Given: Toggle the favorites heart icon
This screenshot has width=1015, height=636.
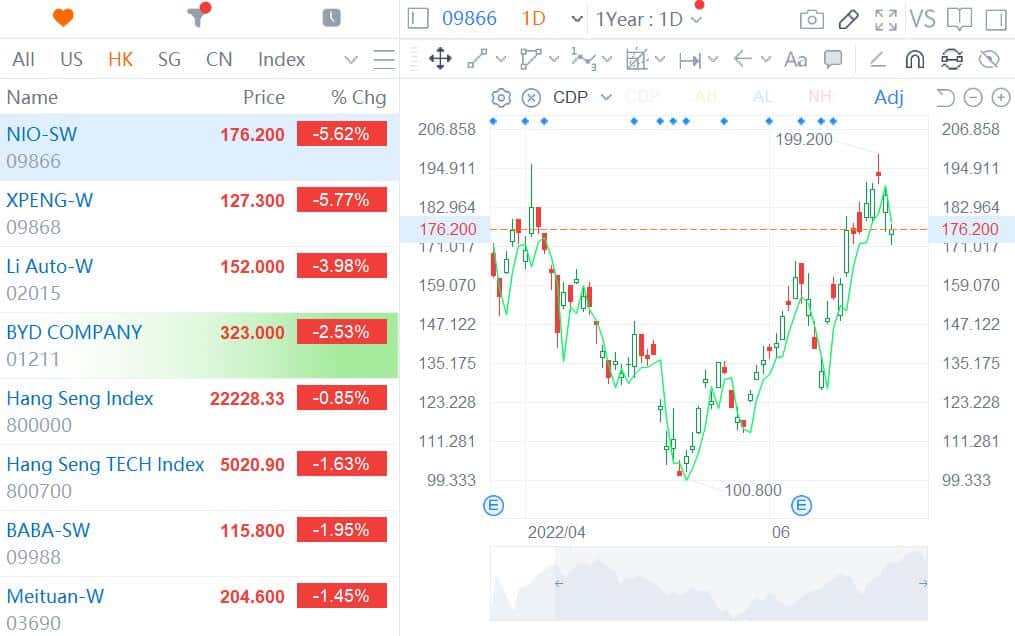Looking at the screenshot, I should 62,16.
